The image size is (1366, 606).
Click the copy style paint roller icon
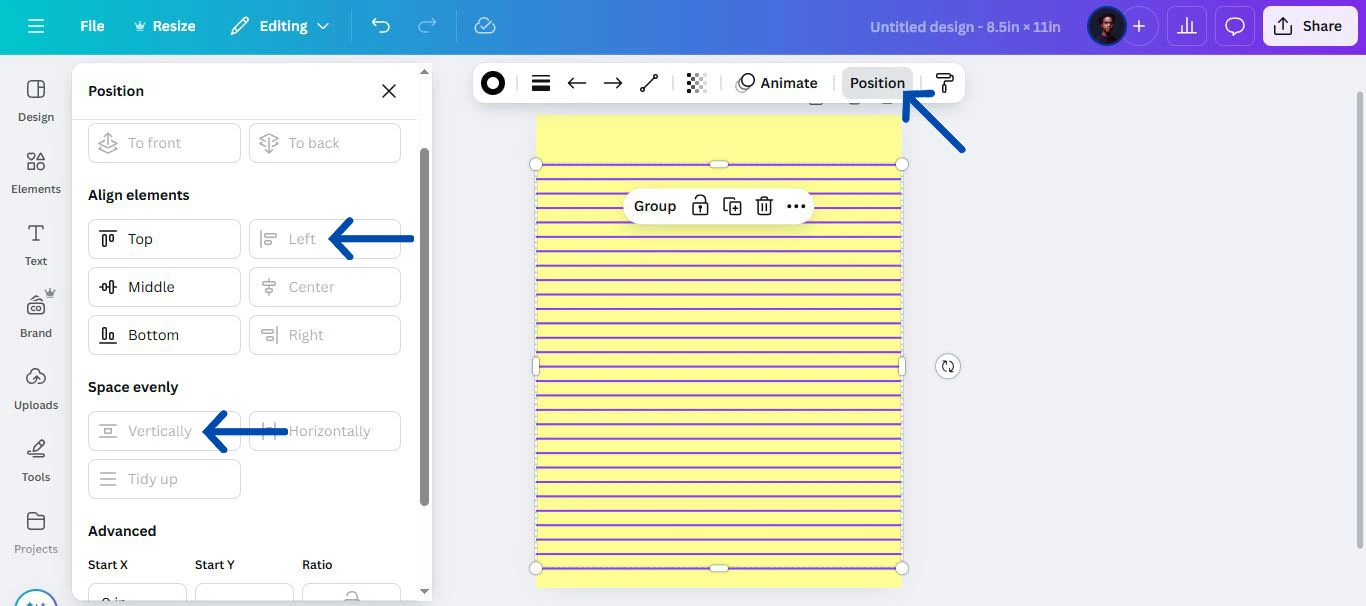click(x=944, y=83)
